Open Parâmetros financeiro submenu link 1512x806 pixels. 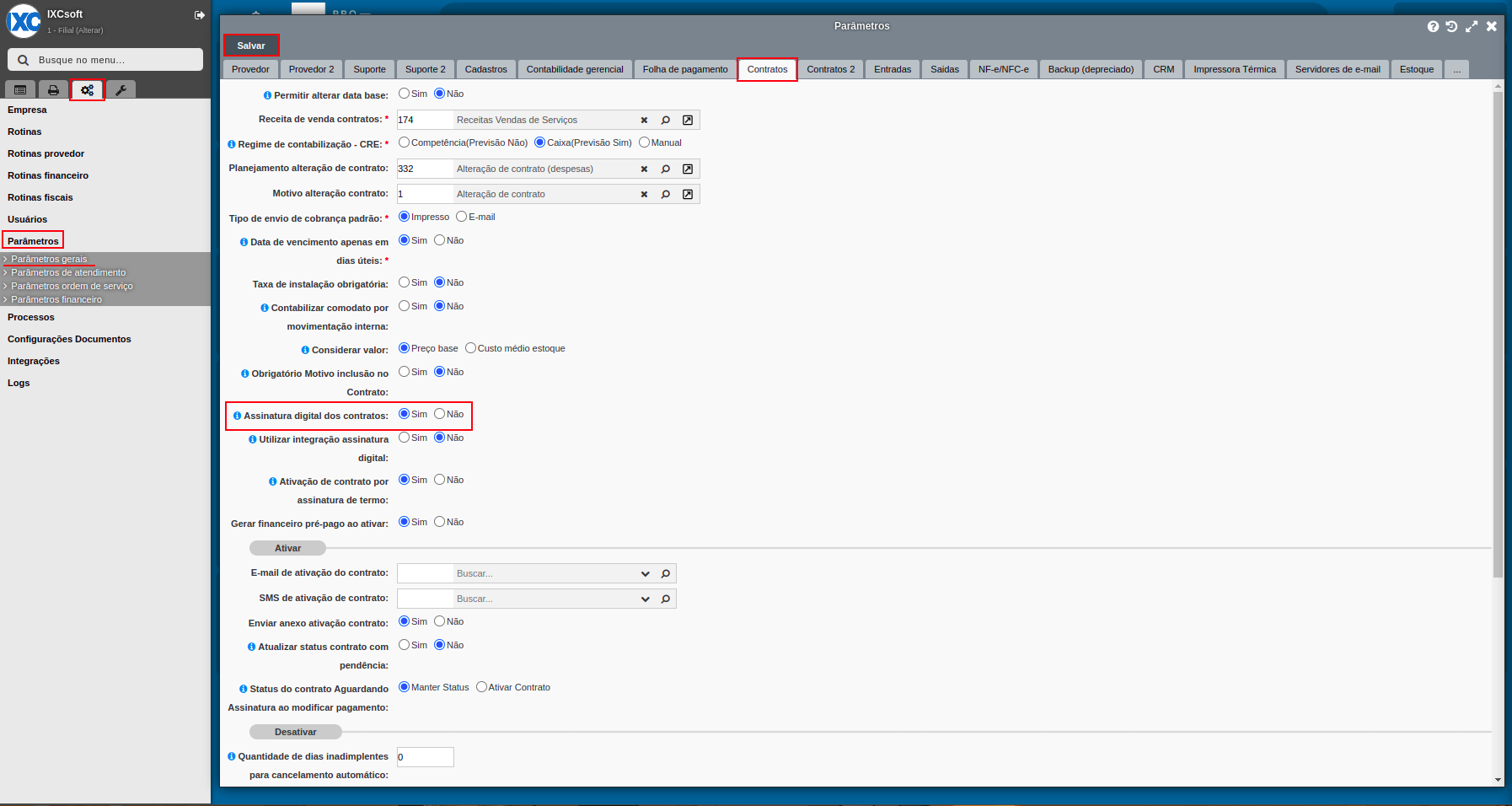[56, 299]
